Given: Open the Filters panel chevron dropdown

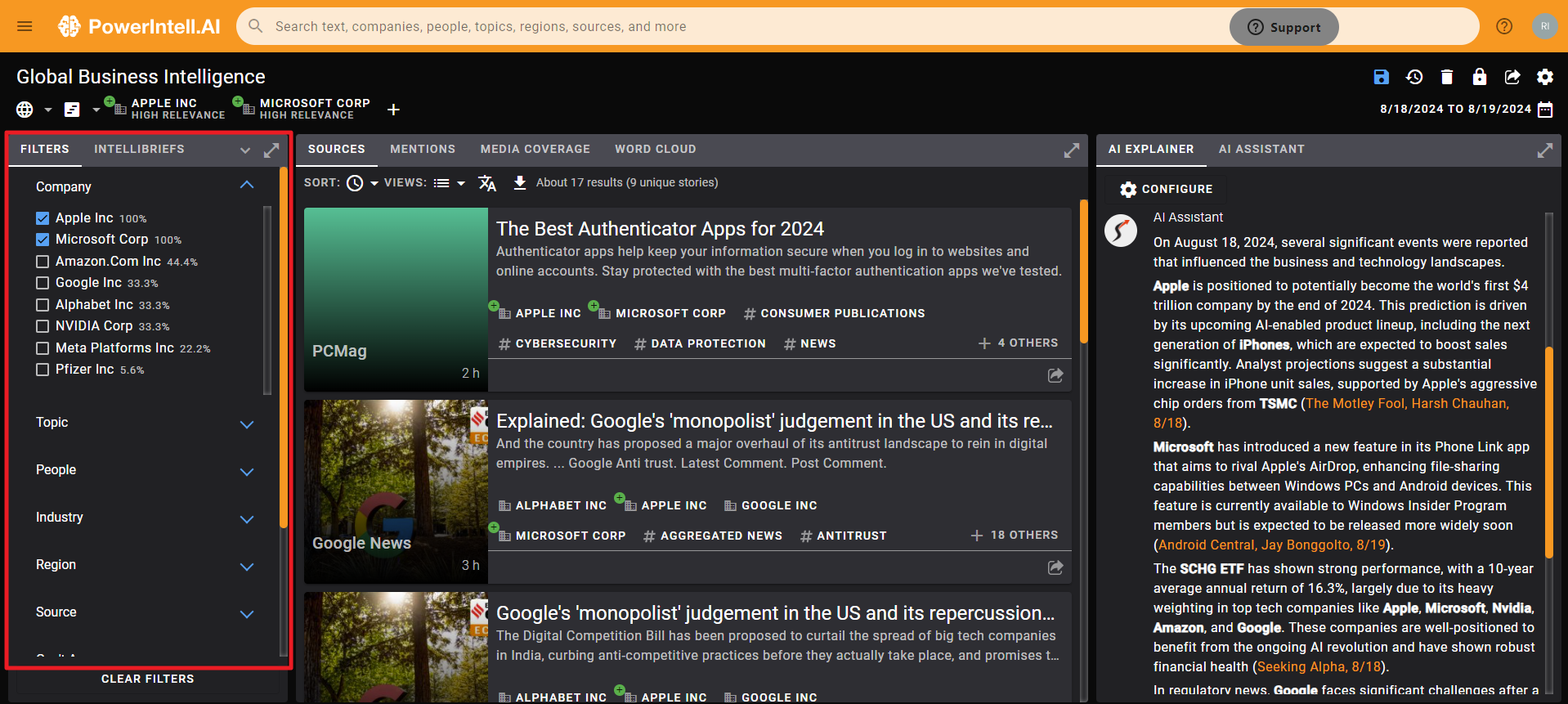Looking at the screenshot, I should coord(245,150).
